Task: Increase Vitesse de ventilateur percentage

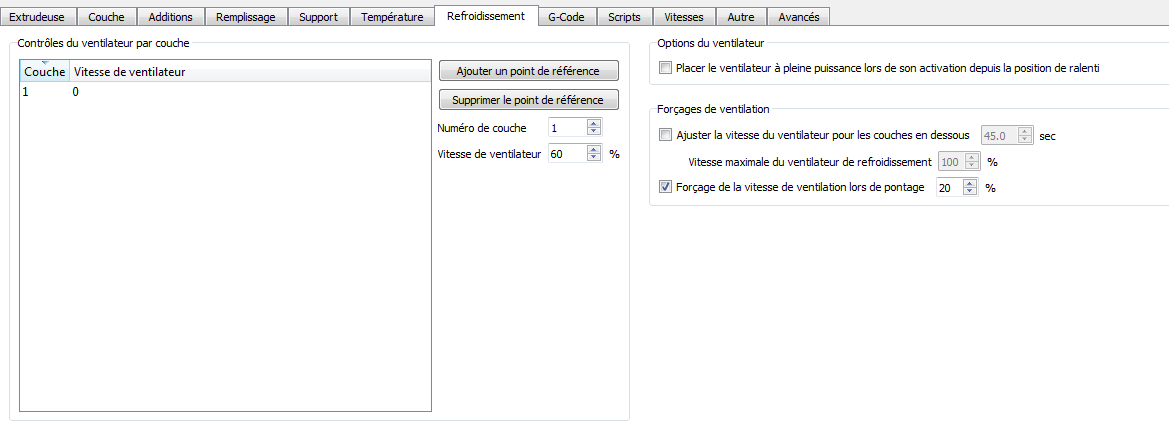Action: coord(593,150)
